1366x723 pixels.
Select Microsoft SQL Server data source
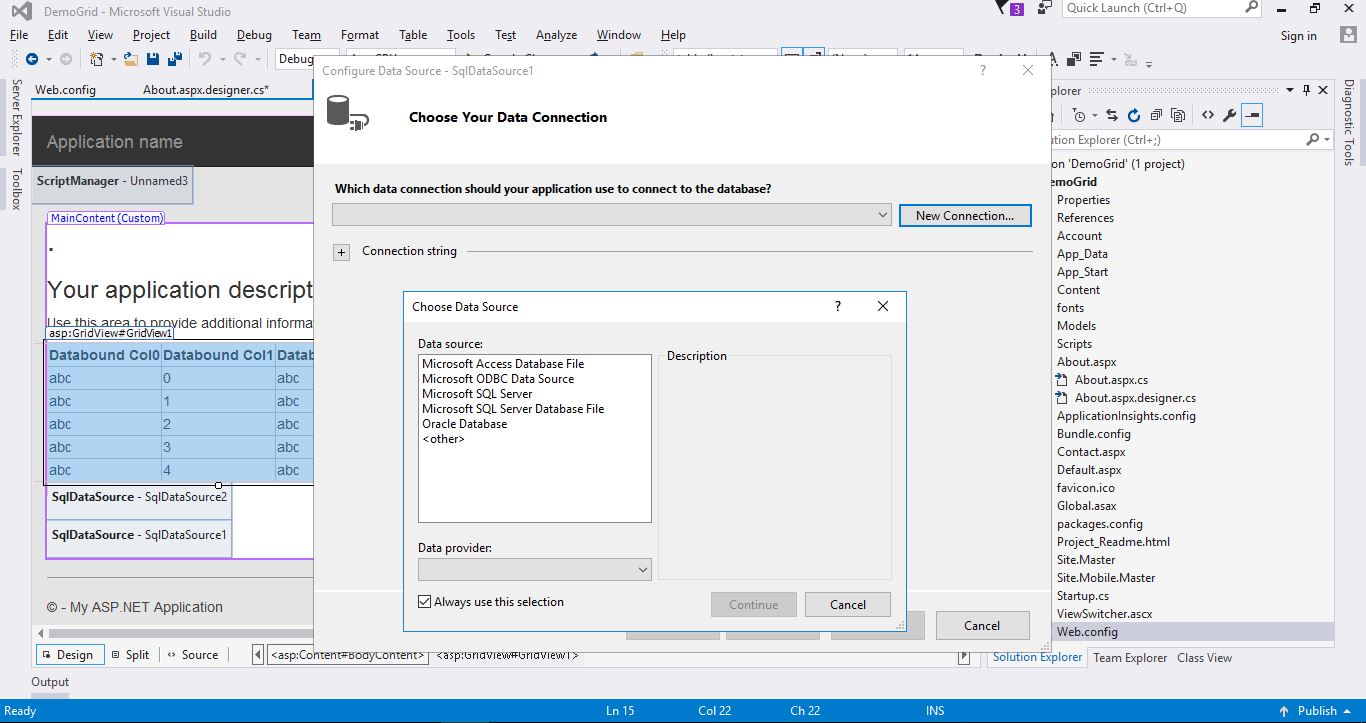477,394
